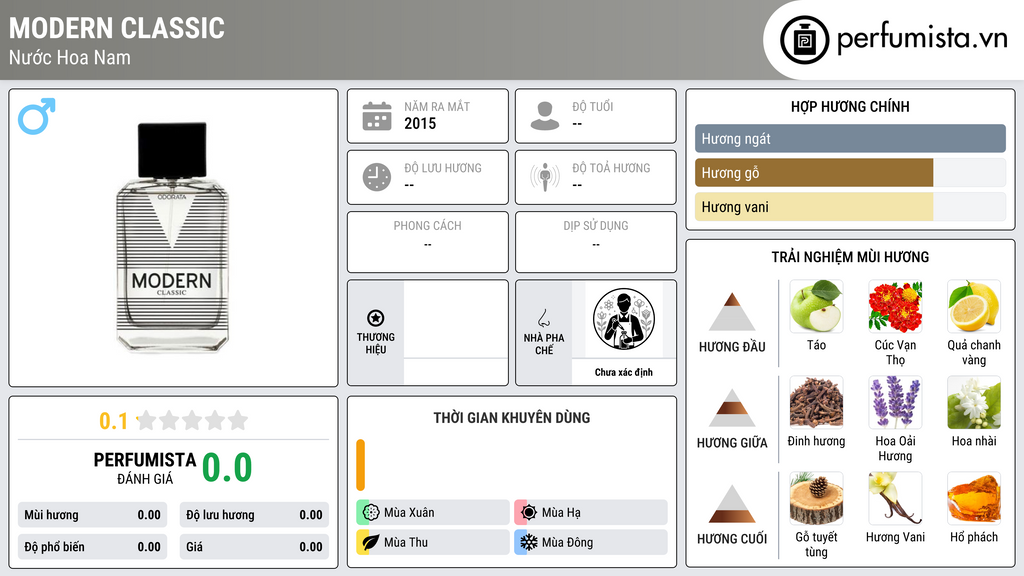Click the Mùa Đông season label

[568, 543]
